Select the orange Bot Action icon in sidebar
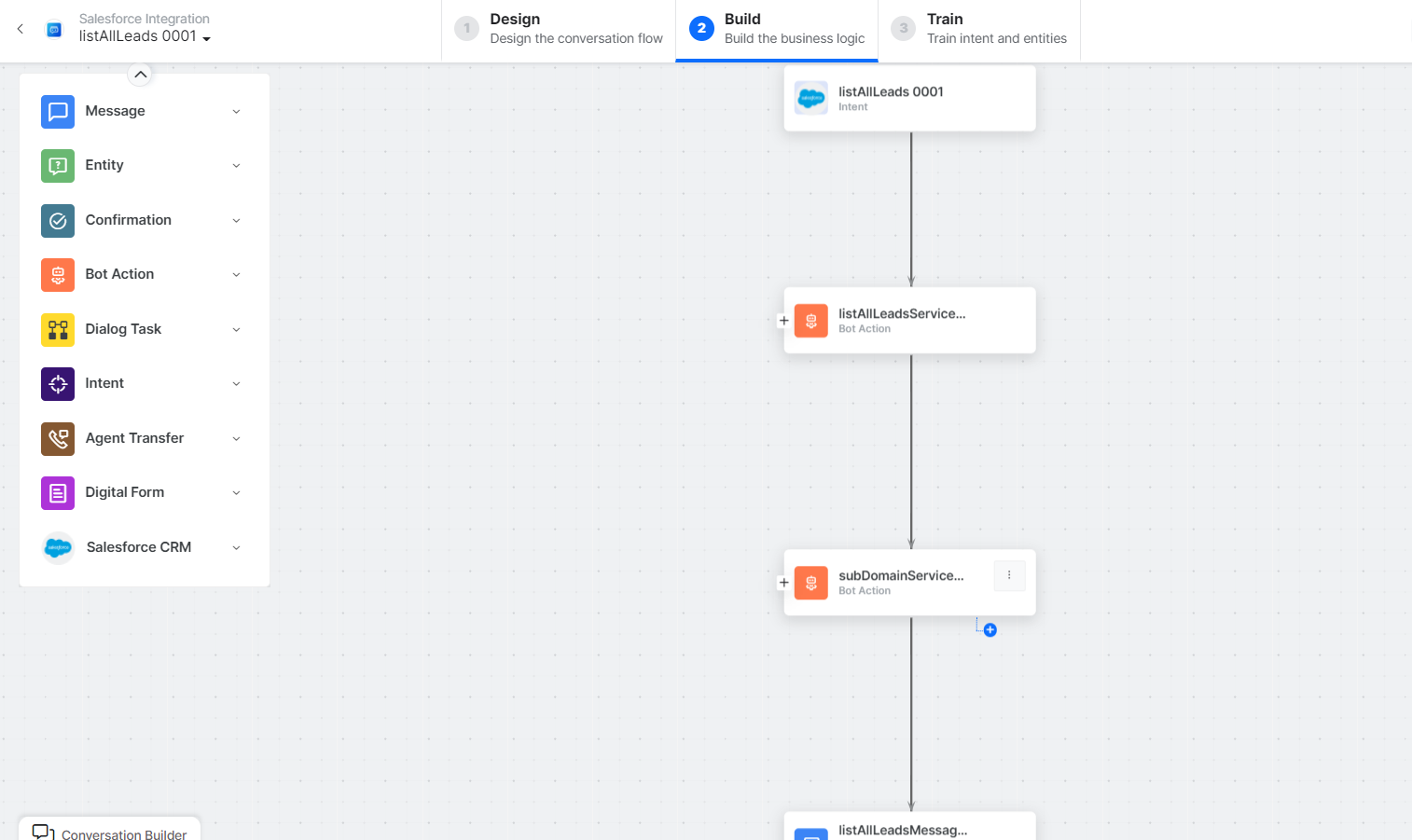 (x=58, y=275)
